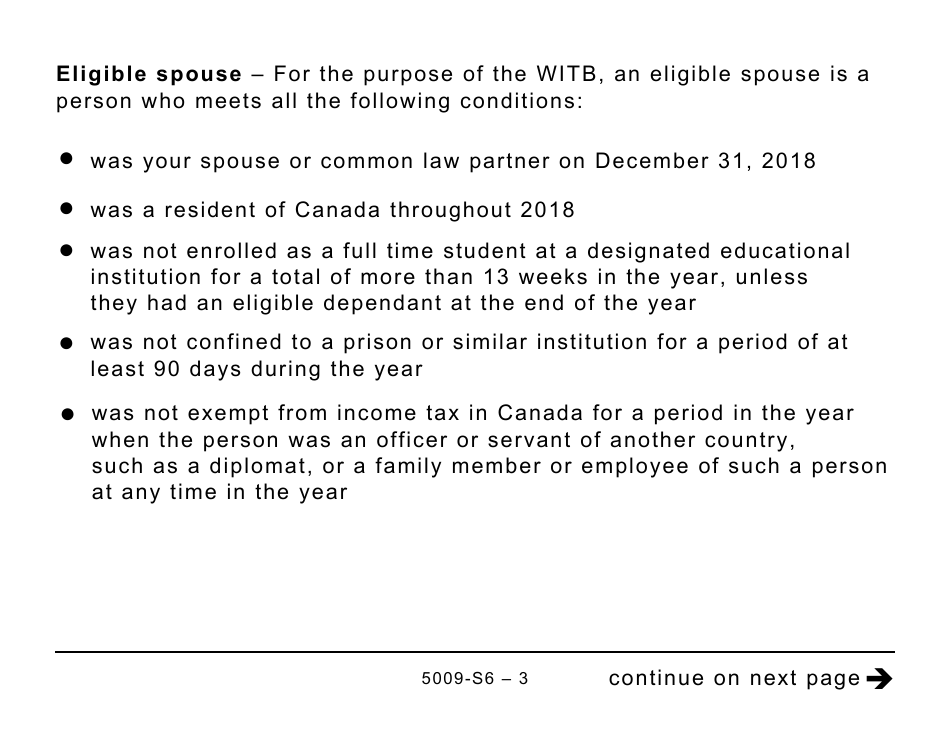Click the bold "Eligible spouse" heading
The height and width of the screenshot is (735, 950).
pos(149,74)
